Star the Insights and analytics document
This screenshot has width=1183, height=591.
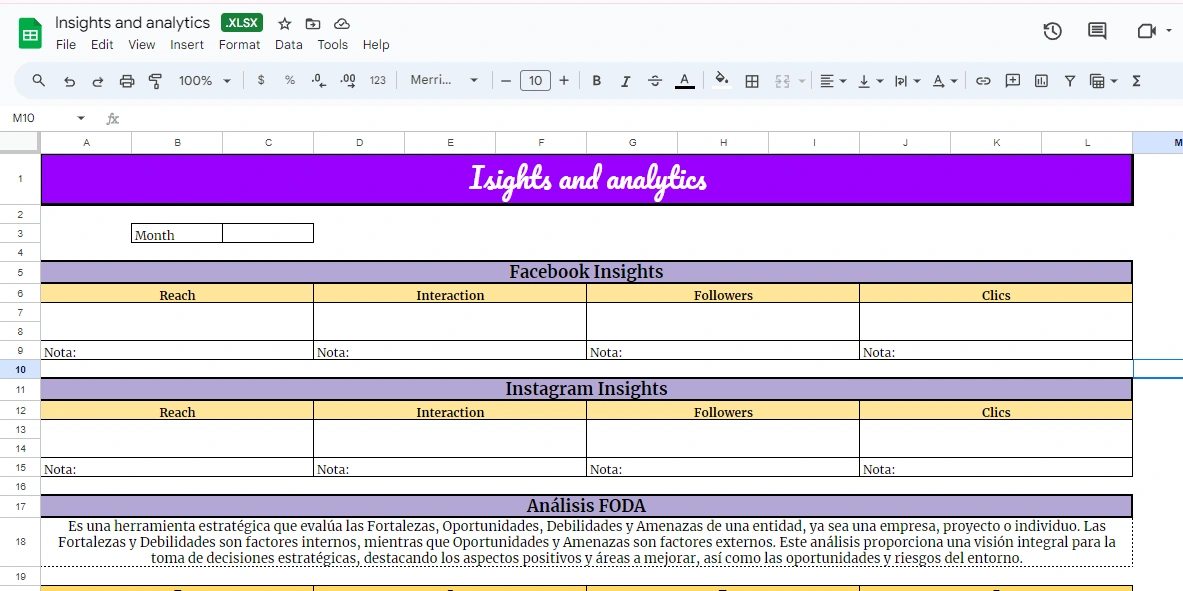coord(284,24)
